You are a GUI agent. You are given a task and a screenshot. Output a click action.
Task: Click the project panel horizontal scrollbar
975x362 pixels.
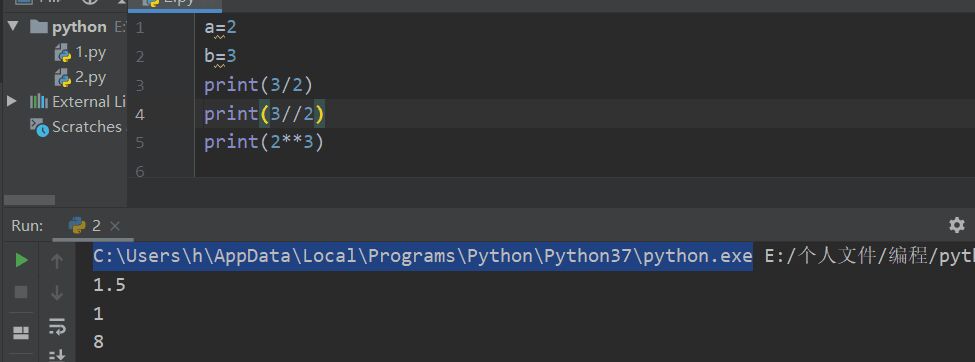[x=29, y=200]
